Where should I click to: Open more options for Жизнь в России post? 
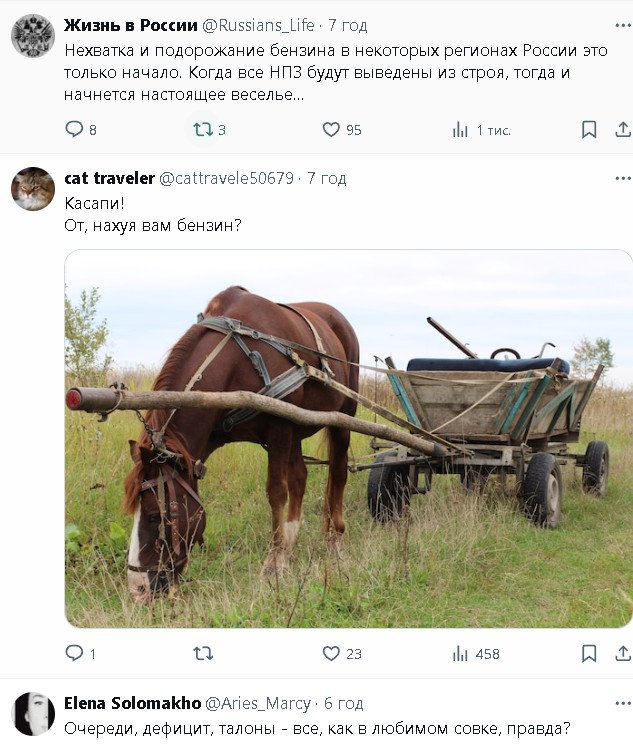[x=623, y=25]
